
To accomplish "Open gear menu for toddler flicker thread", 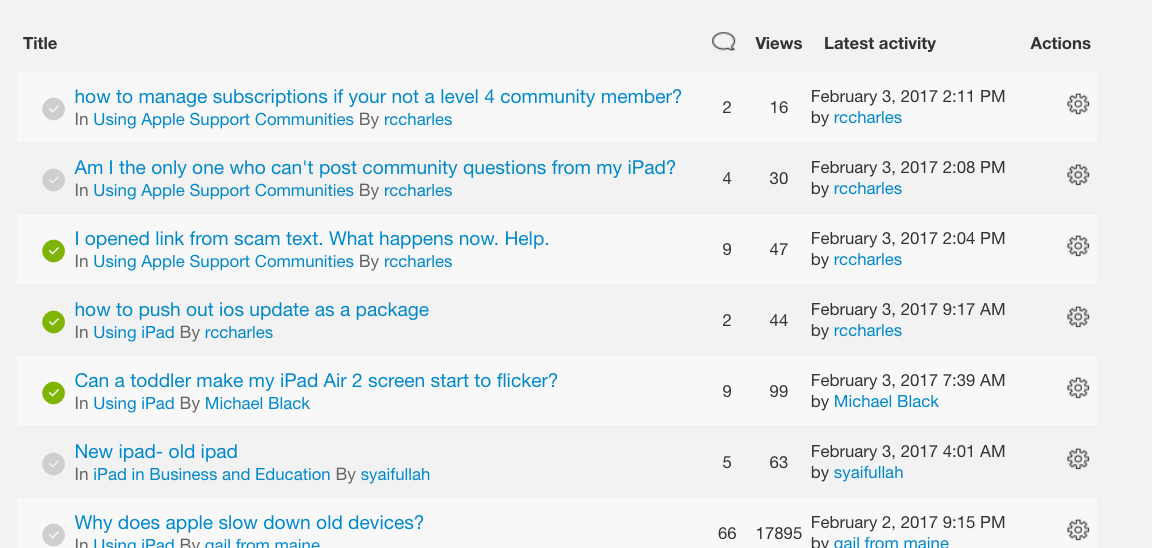I will coord(1077,388).
